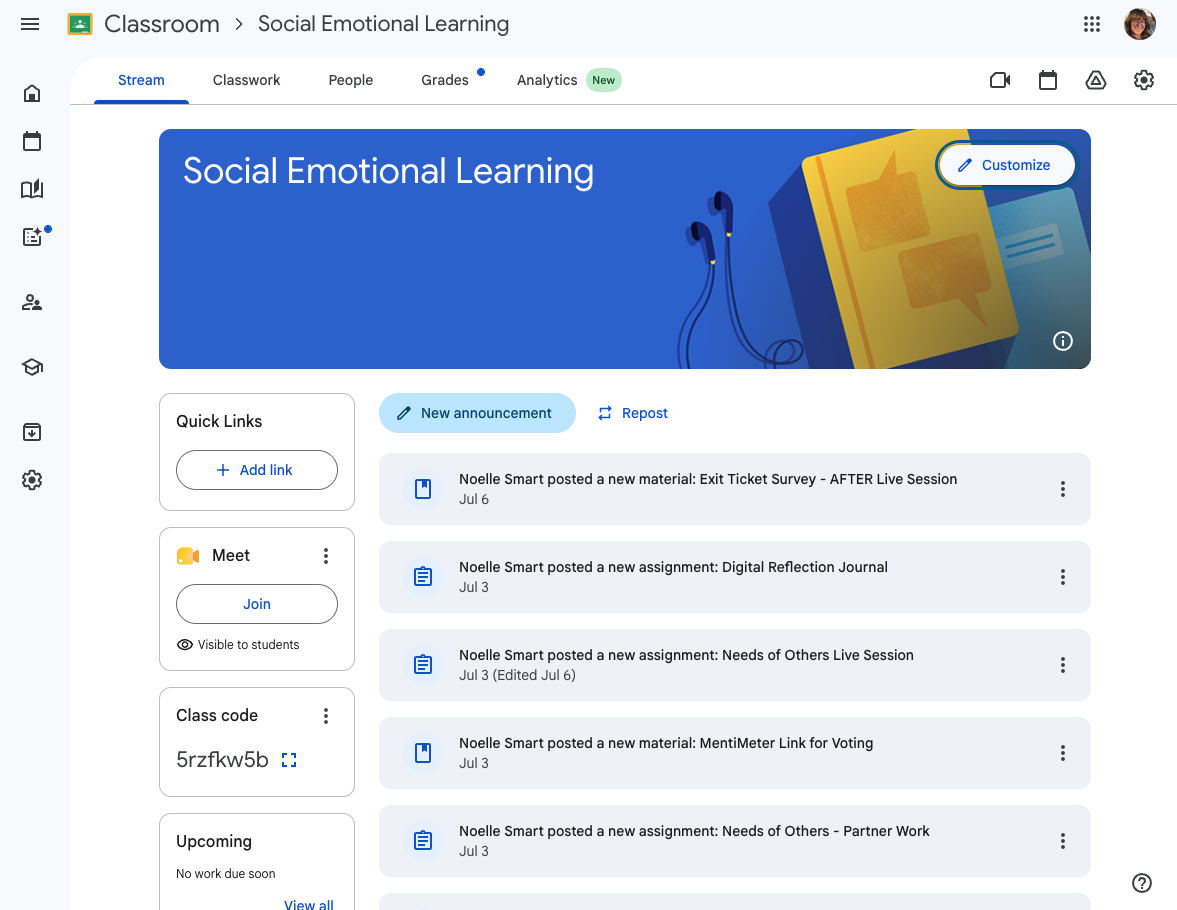This screenshot has width=1177, height=910.
Task: Open Exit Ticket Survey material post
Action: tap(734, 489)
